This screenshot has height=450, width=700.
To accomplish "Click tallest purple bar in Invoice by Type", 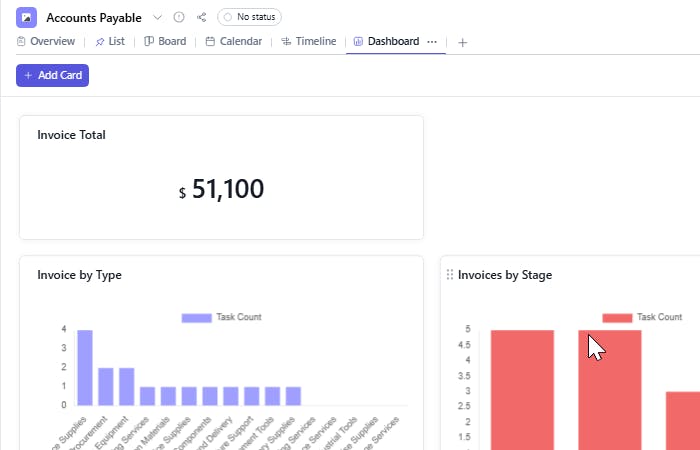I will (x=85, y=367).
